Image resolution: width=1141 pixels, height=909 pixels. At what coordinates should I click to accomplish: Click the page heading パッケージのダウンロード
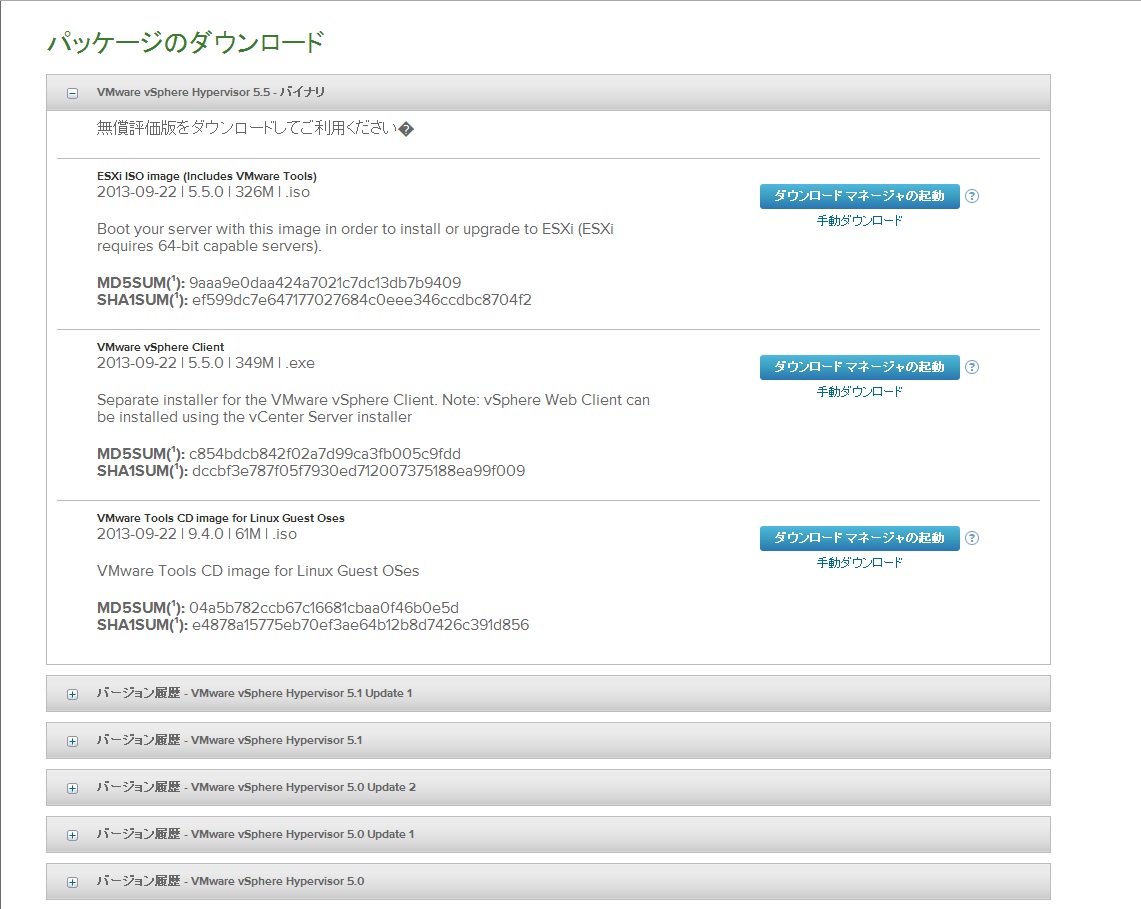[186, 42]
